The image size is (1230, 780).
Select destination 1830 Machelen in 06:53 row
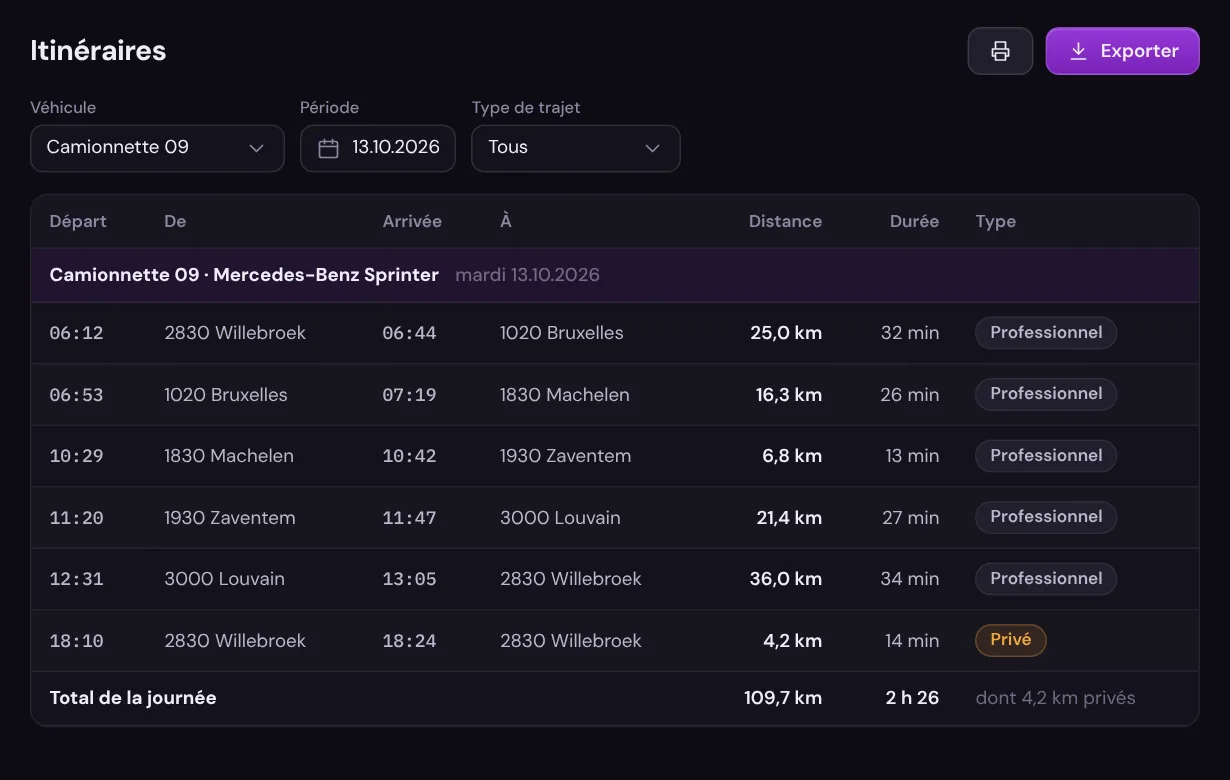pos(565,395)
